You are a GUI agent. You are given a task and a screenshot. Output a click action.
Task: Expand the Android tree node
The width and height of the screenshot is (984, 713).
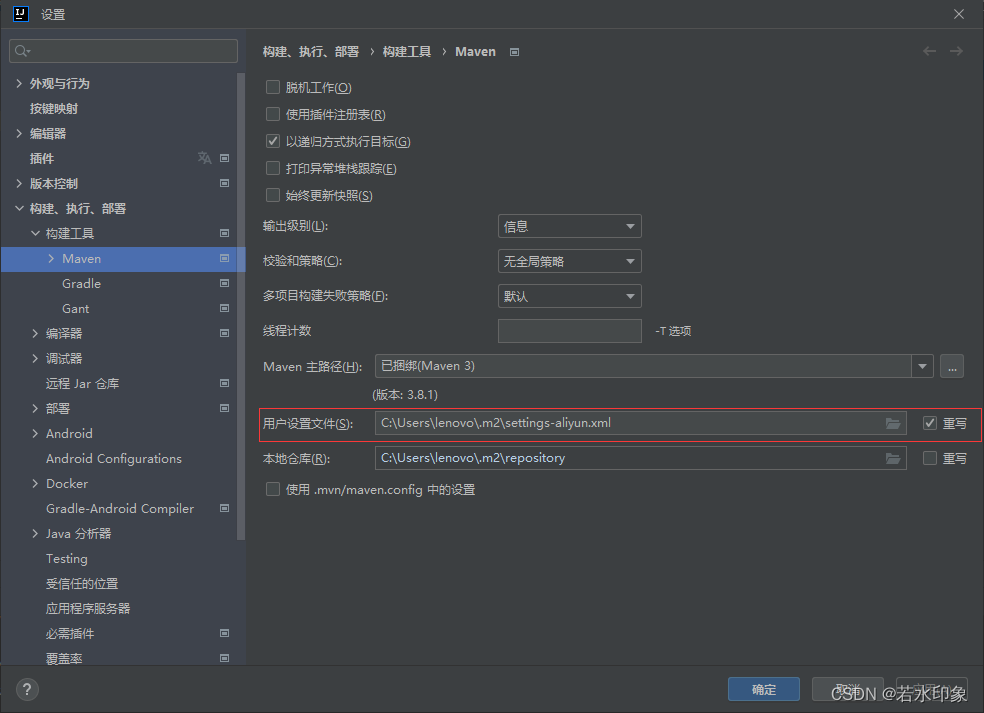click(x=35, y=433)
